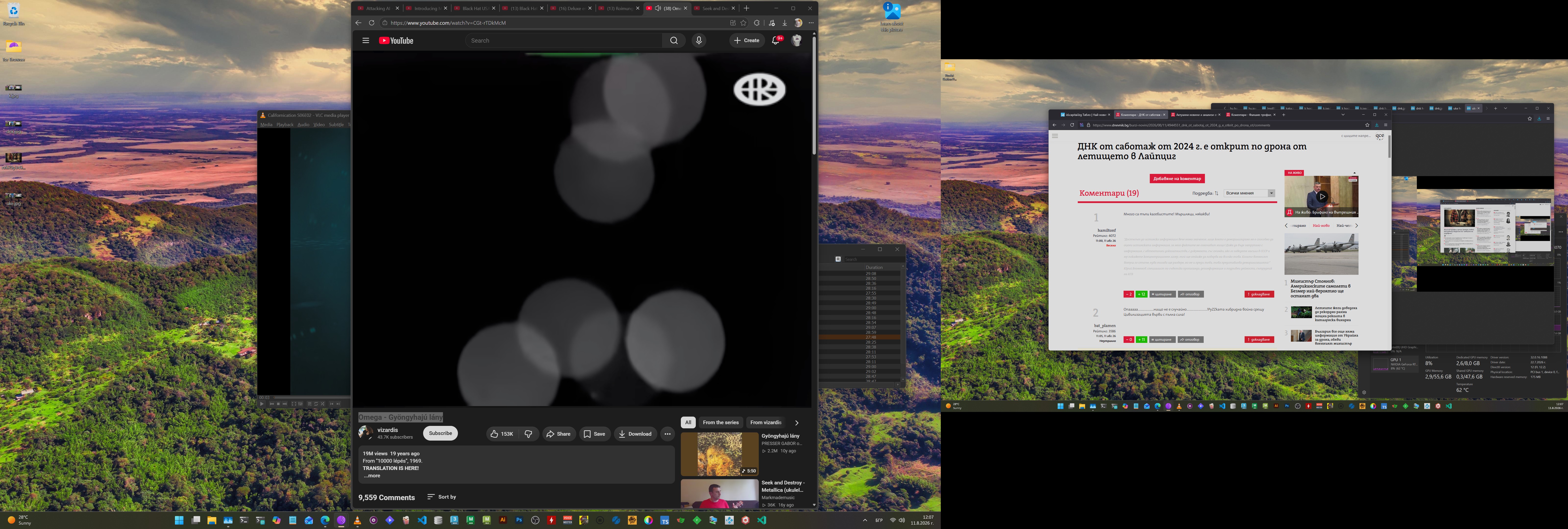Open the vizardis channel name link
This screenshot has width=1568, height=529.
point(388,430)
